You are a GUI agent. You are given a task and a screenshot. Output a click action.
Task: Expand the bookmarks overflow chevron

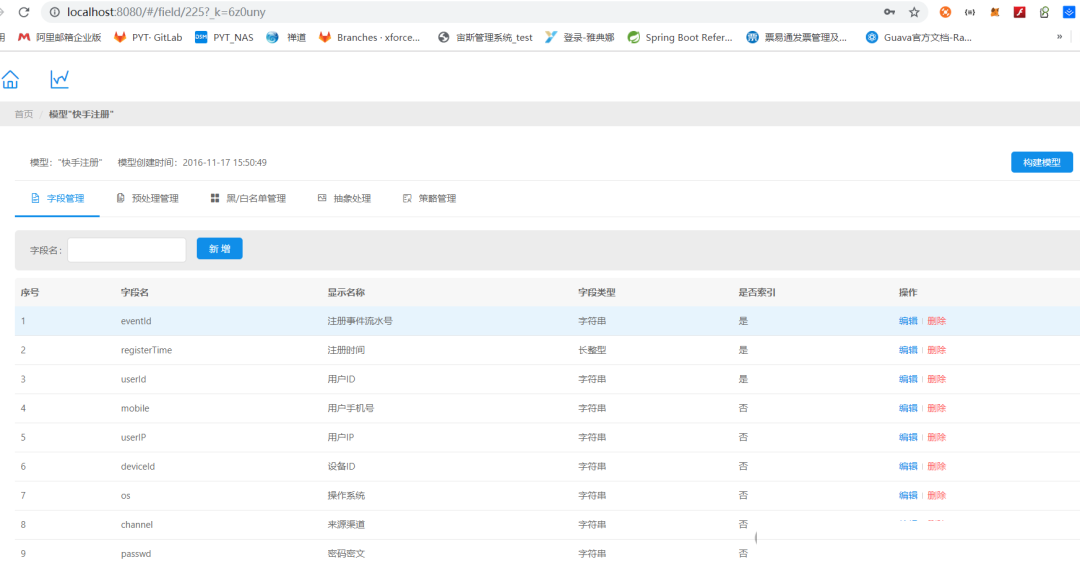click(x=1059, y=37)
